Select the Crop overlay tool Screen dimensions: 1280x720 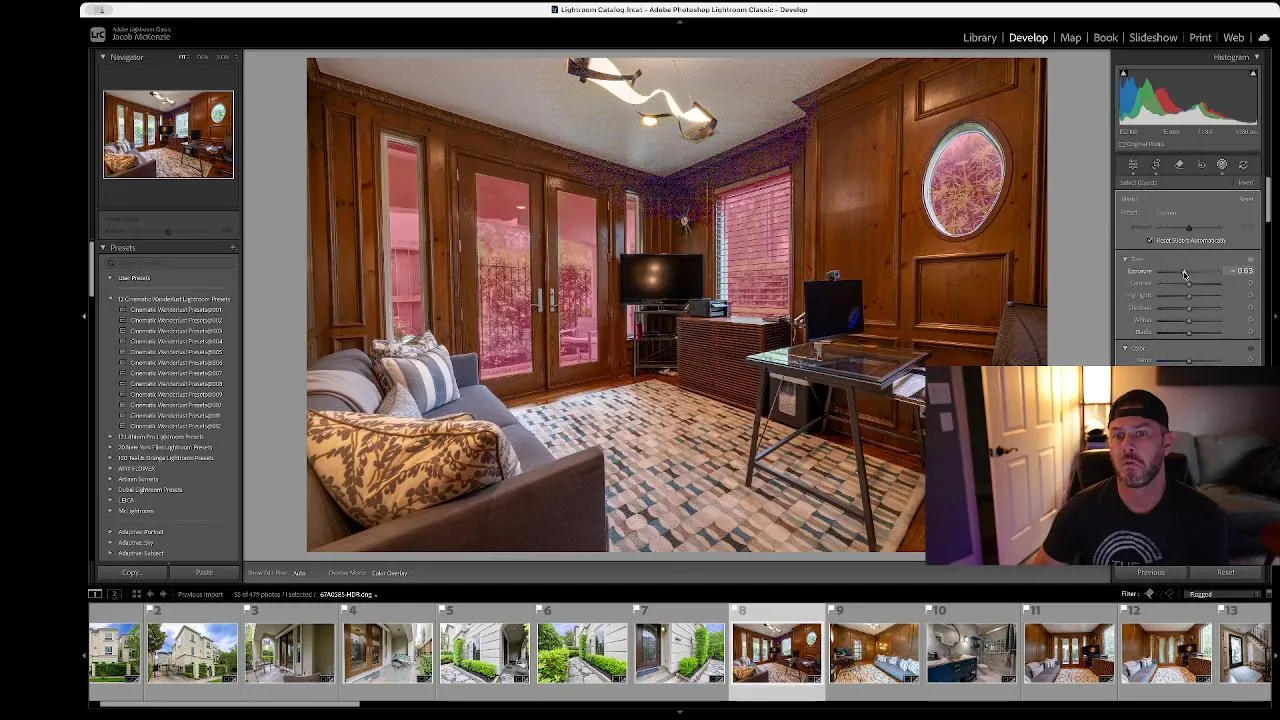tap(1156, 165)
